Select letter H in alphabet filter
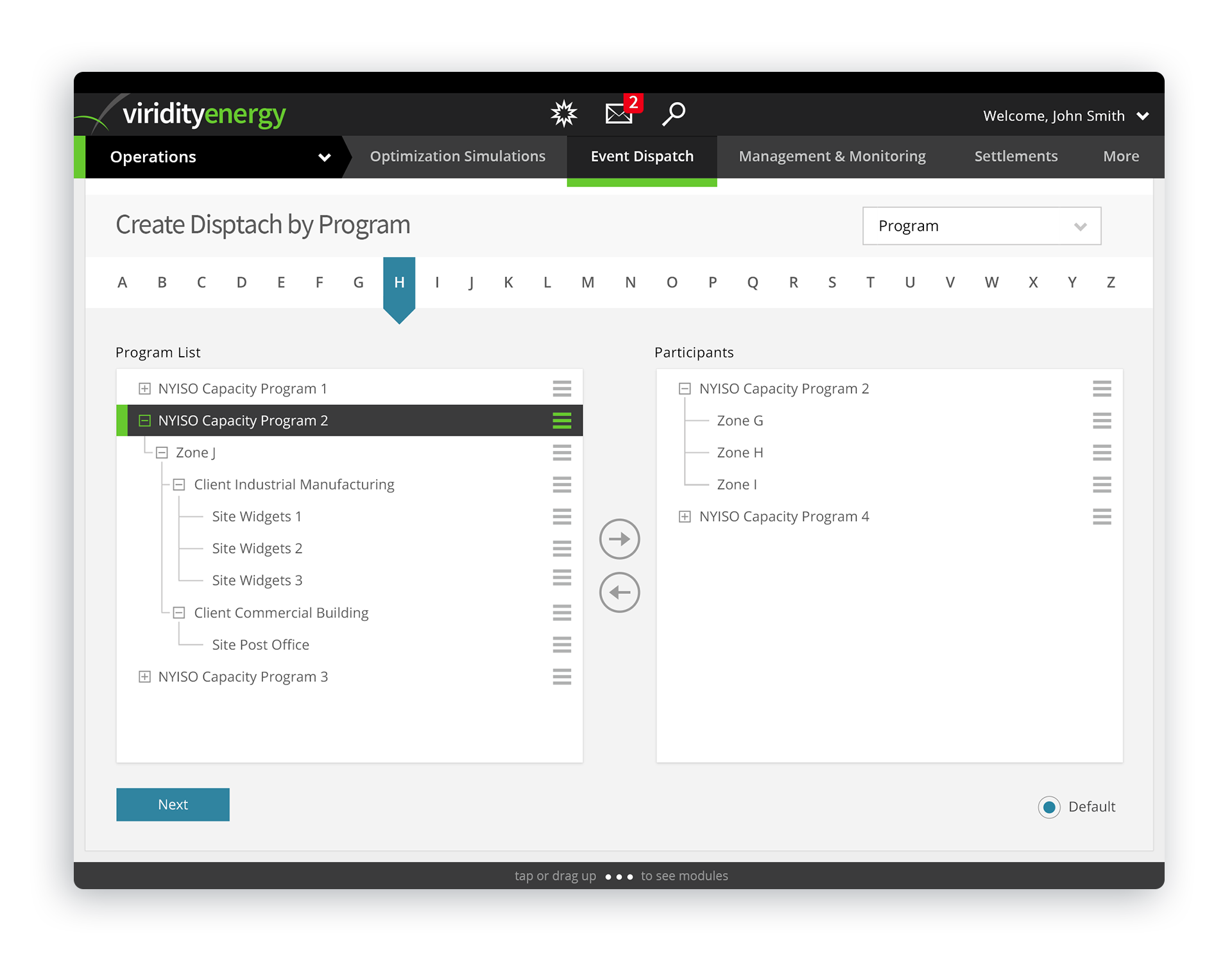 (x=399, y=283)
